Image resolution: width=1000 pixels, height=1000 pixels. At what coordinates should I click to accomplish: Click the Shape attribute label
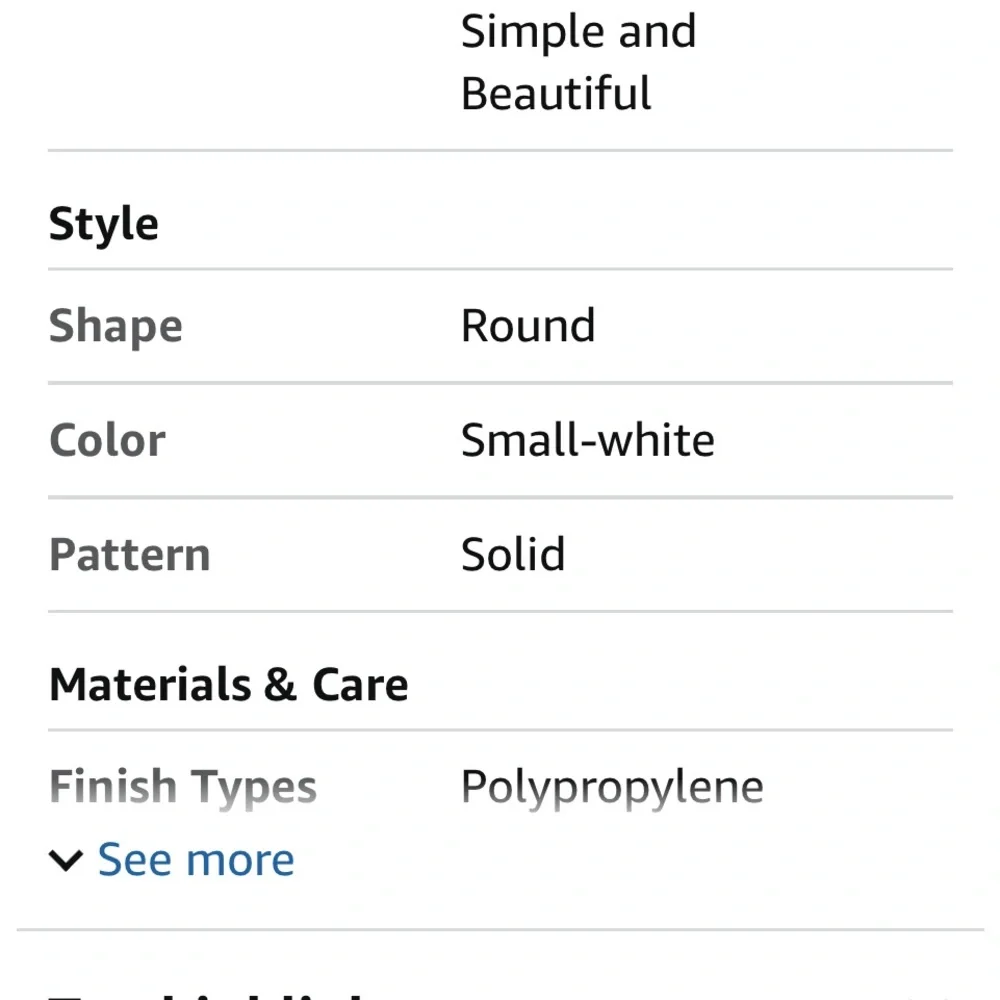(x=115, y=326)
